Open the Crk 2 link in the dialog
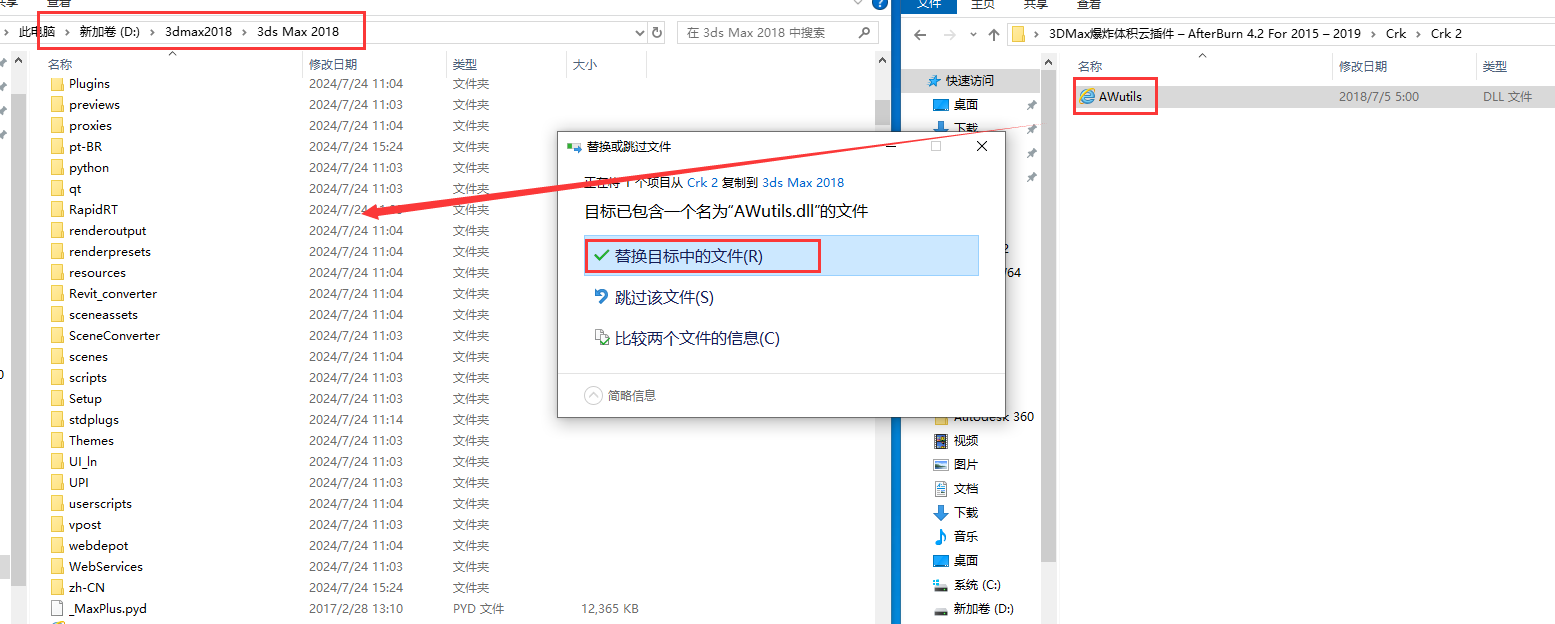 pyautogui.click(x=702, y=183)
